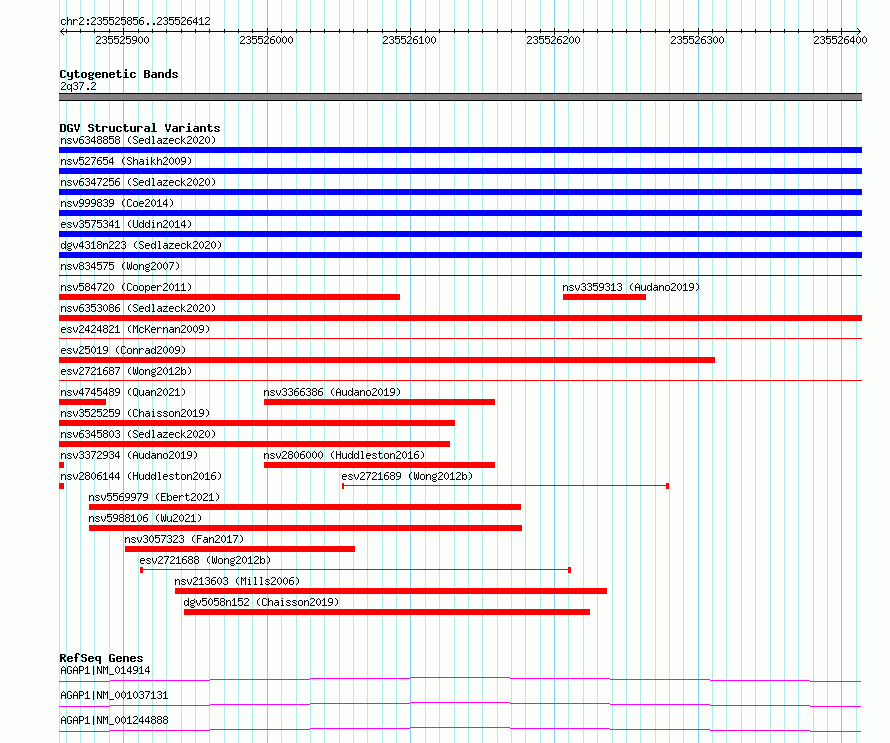890x743 pixels.
Task: Click the red bar under nsv3057323
Action: click(240, 549)
